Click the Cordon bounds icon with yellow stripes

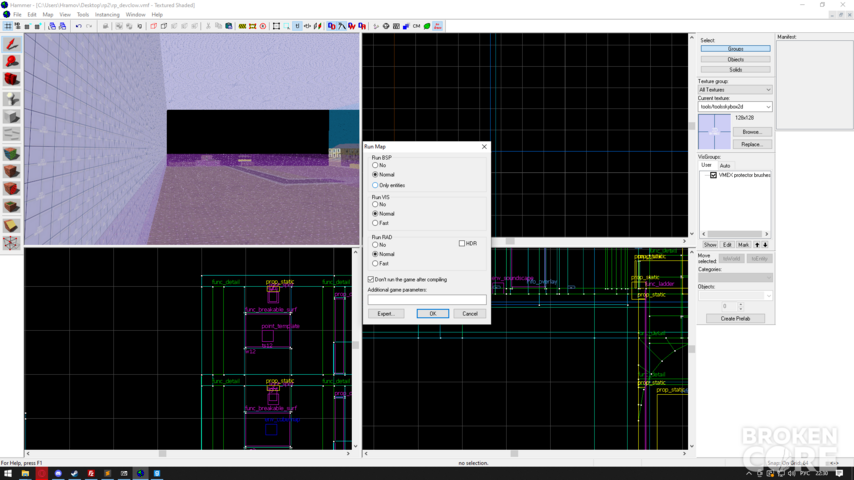pyautogui.click(x=242, y=26)
